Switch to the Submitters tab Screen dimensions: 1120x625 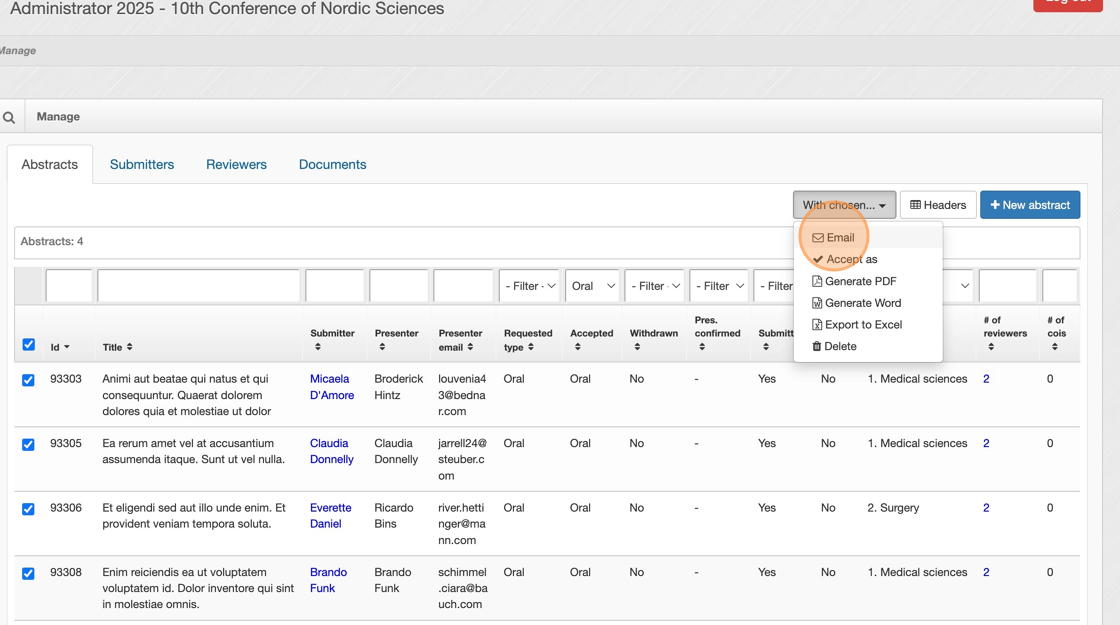[x=142, y=165]
